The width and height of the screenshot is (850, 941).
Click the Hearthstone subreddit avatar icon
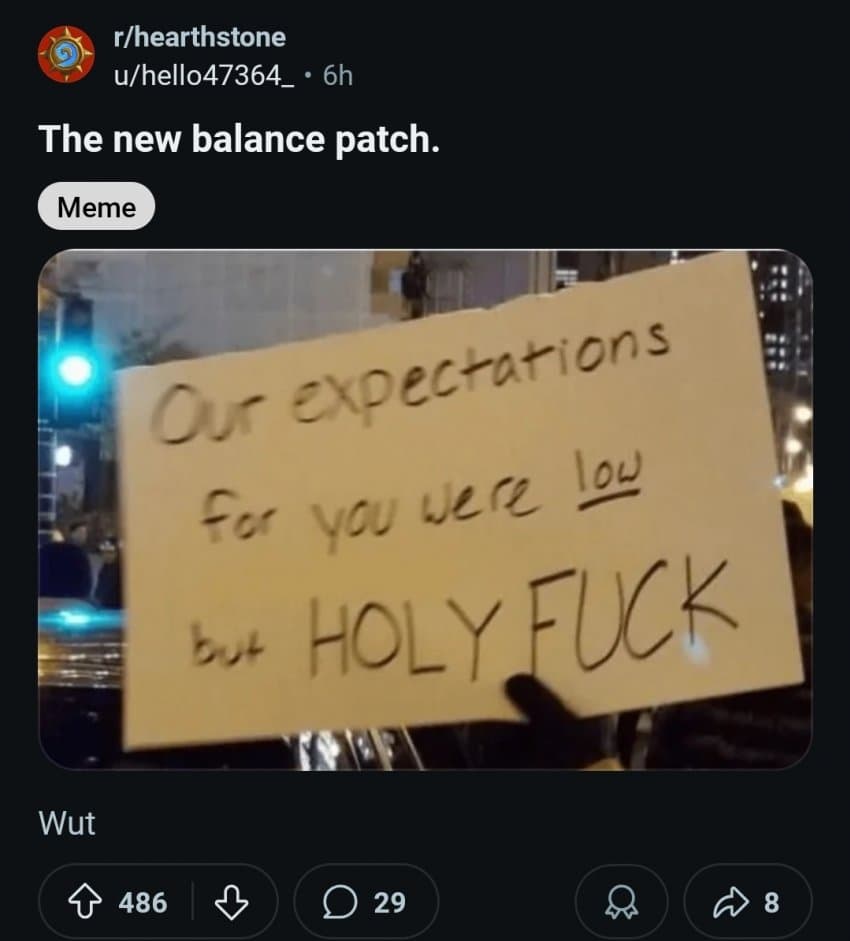coord(66,56)
